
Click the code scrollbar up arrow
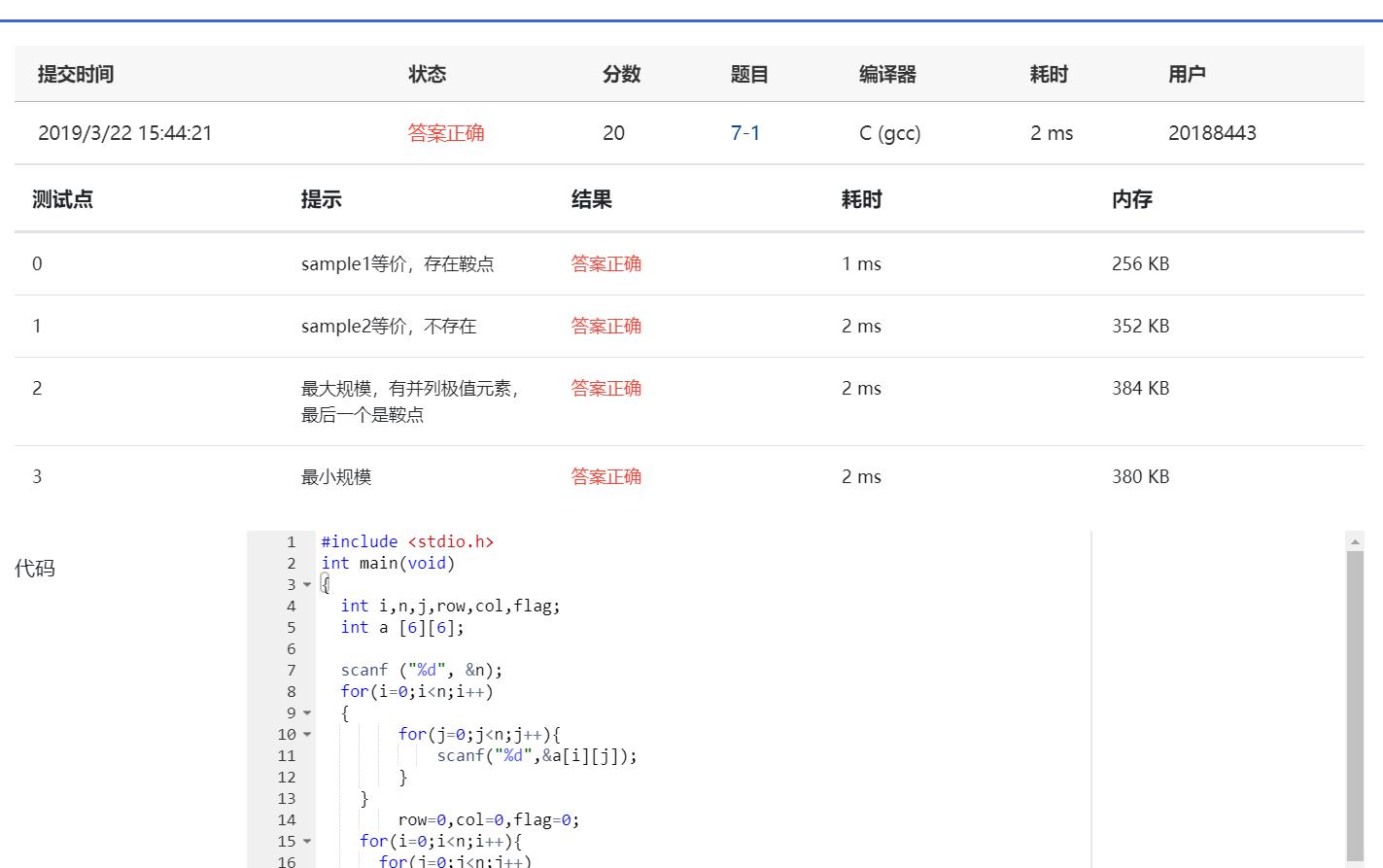click(x=1355, y=541)
